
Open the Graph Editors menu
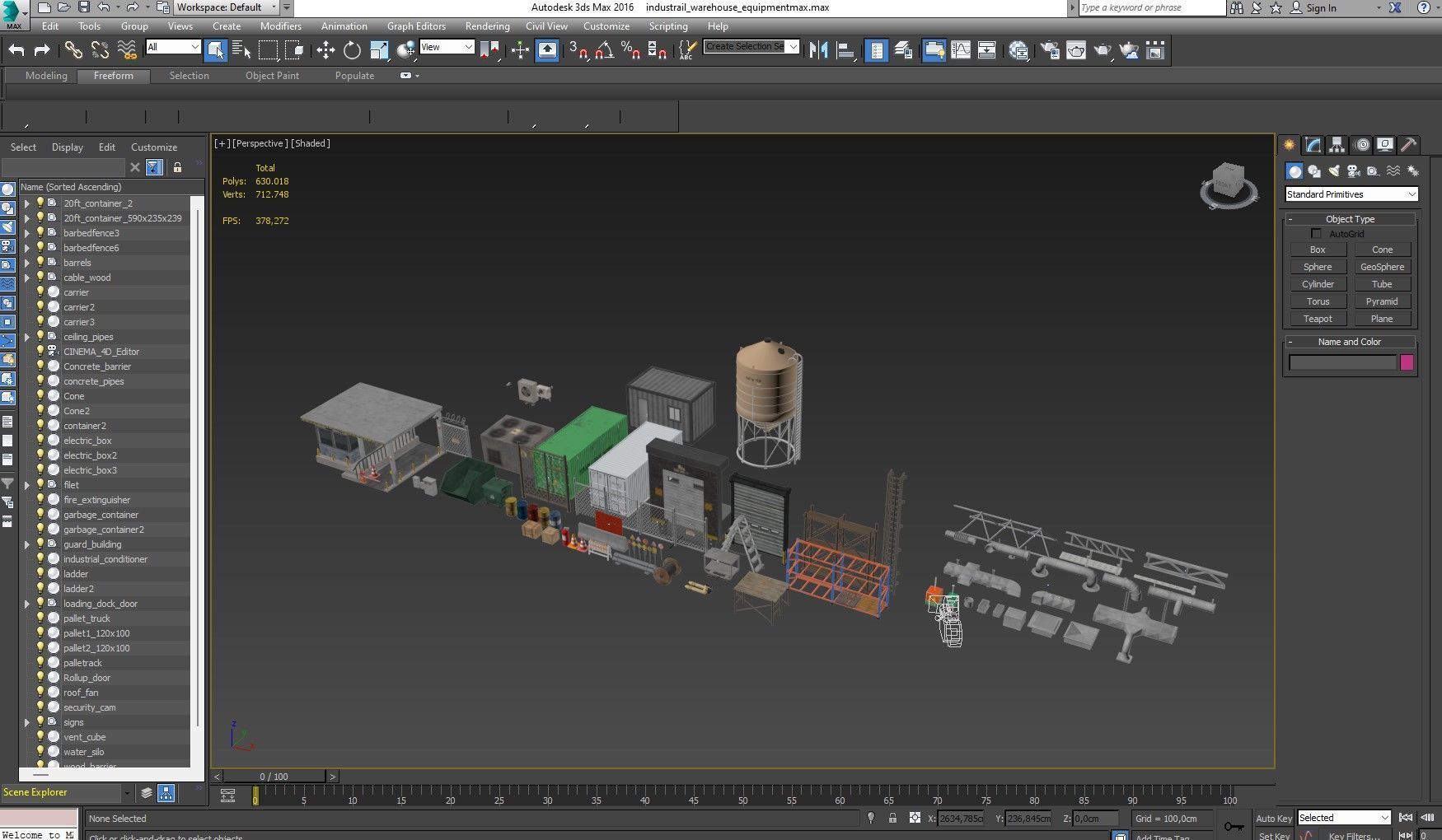(416, 26)
